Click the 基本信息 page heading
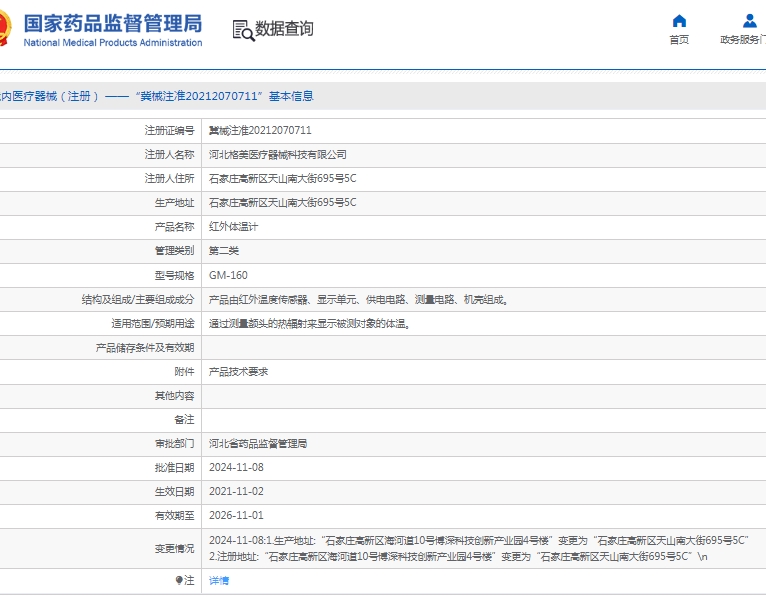 click(291, 96)
